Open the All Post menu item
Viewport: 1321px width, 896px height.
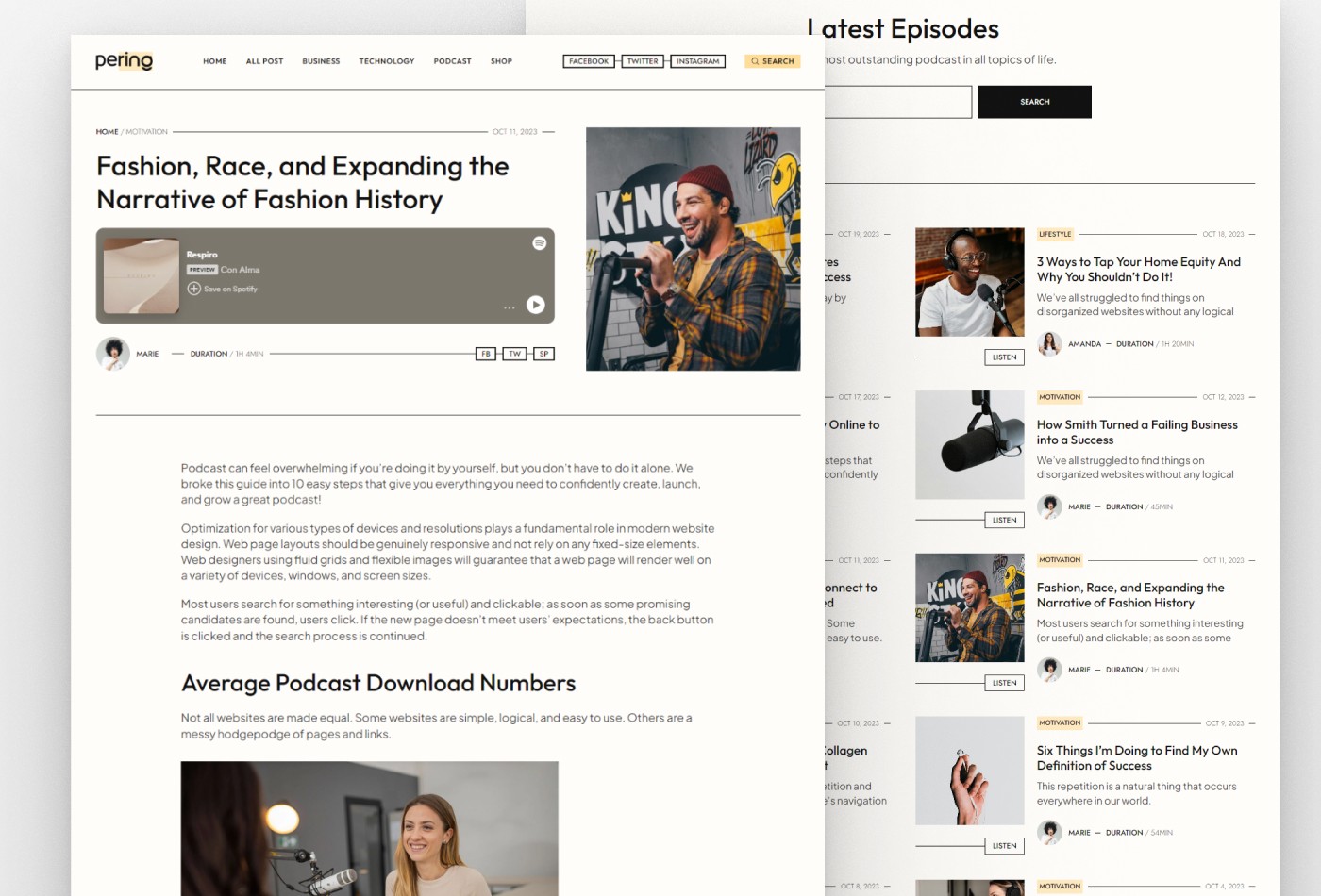264,61
